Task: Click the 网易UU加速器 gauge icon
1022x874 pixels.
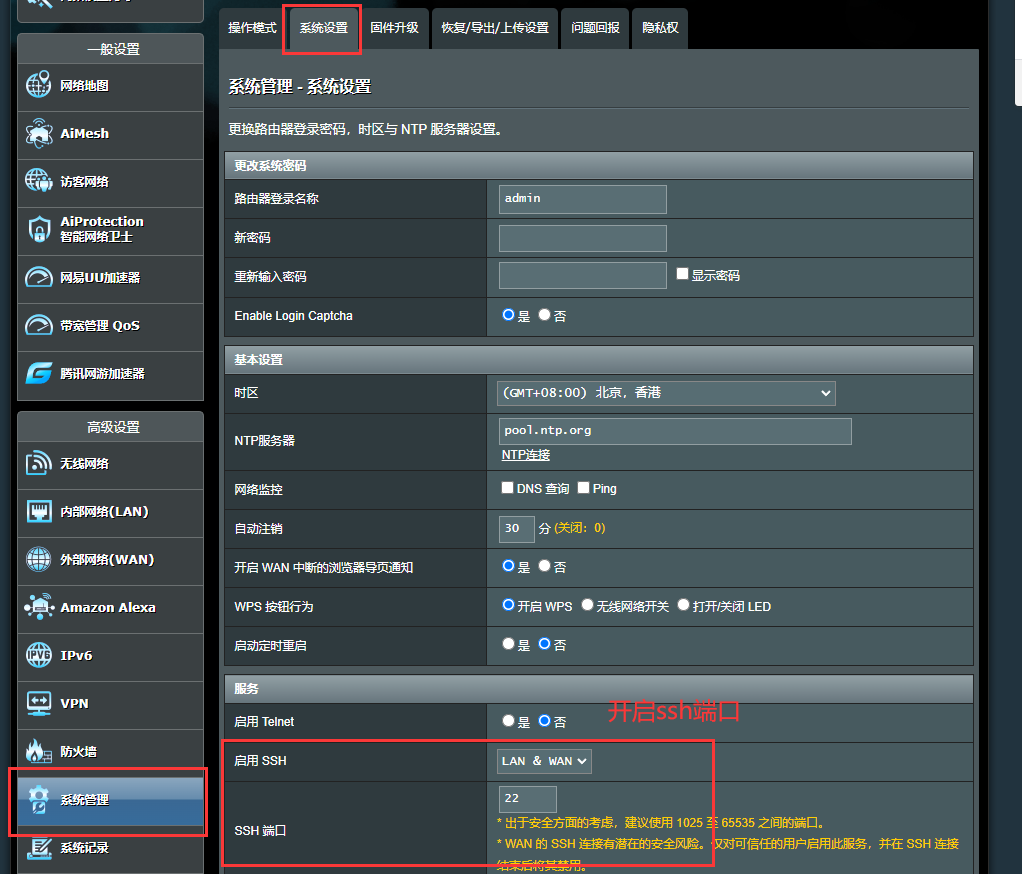Action: (x=38, y=278)
